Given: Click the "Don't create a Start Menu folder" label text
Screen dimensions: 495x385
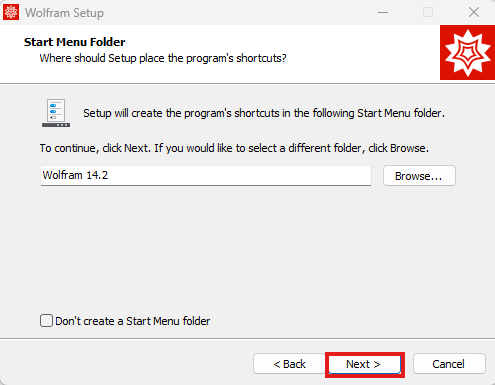Looking at the screenshot, I should coord(133,321).
